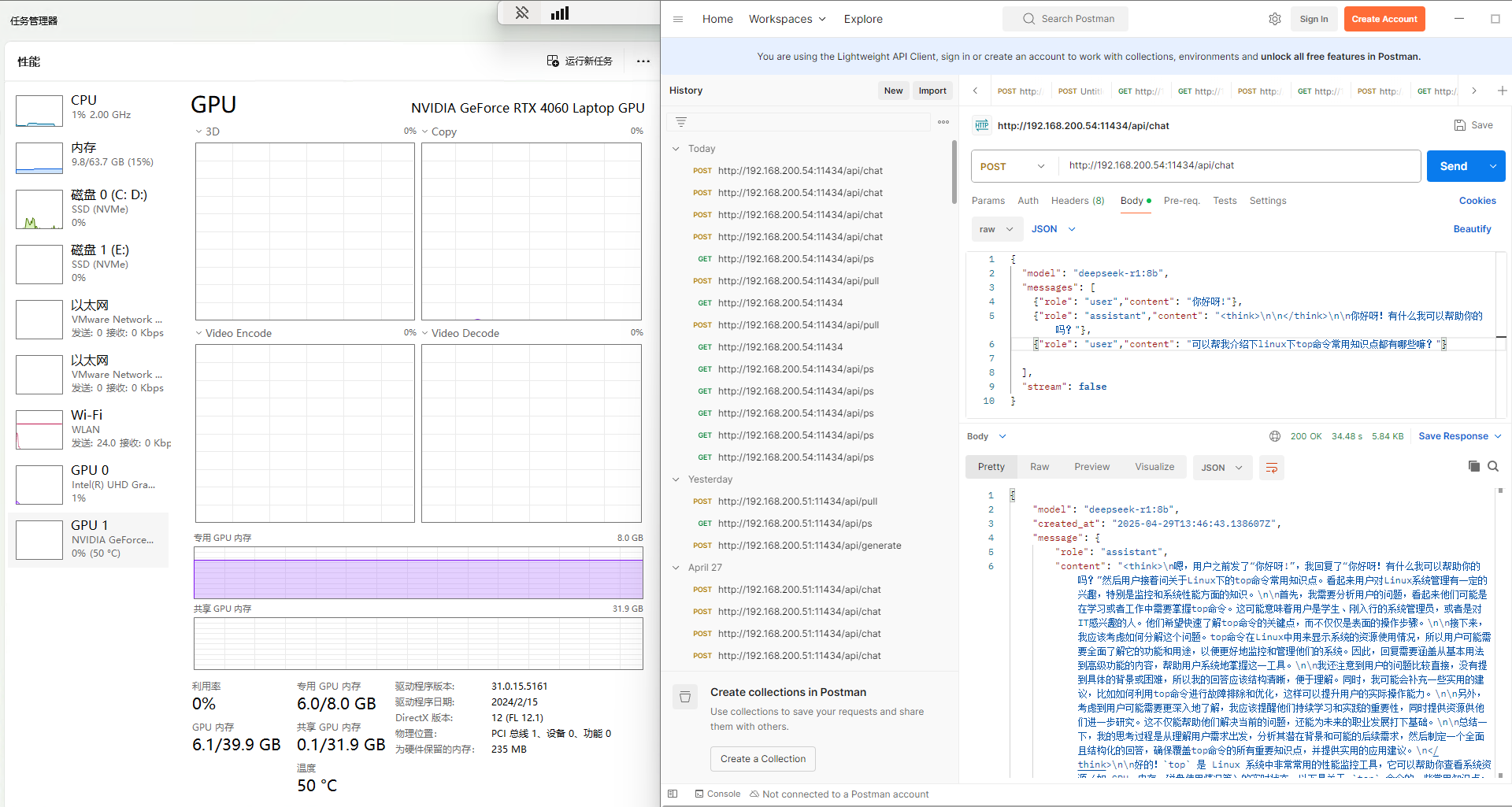The image size is (1512, 807).
Task: Click the crossed pin icon in top bar
Action: (522, 13)
